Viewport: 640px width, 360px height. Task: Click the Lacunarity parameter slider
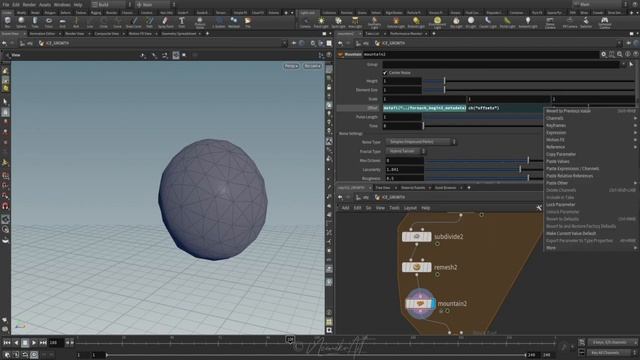pos(483,169)
